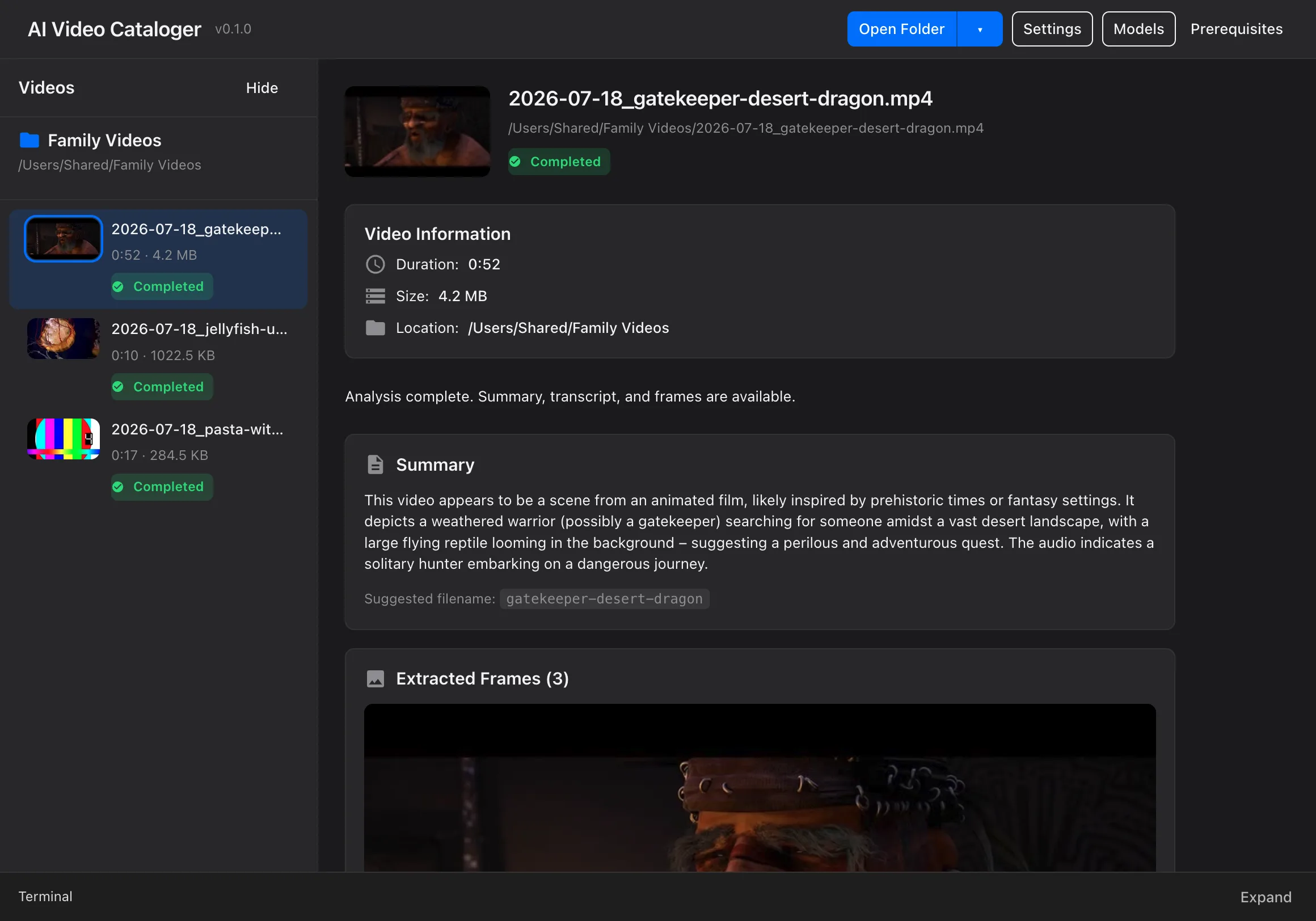Click the document icon beside Summary
Image resolution: width=1316 pixels, height=921 pixels.
pos(375,464)
